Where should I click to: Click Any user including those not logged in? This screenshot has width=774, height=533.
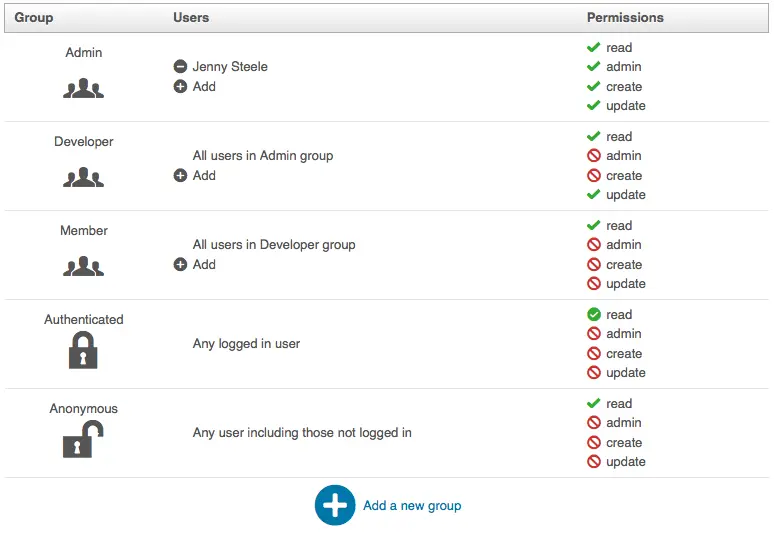[x=302, y=433]
